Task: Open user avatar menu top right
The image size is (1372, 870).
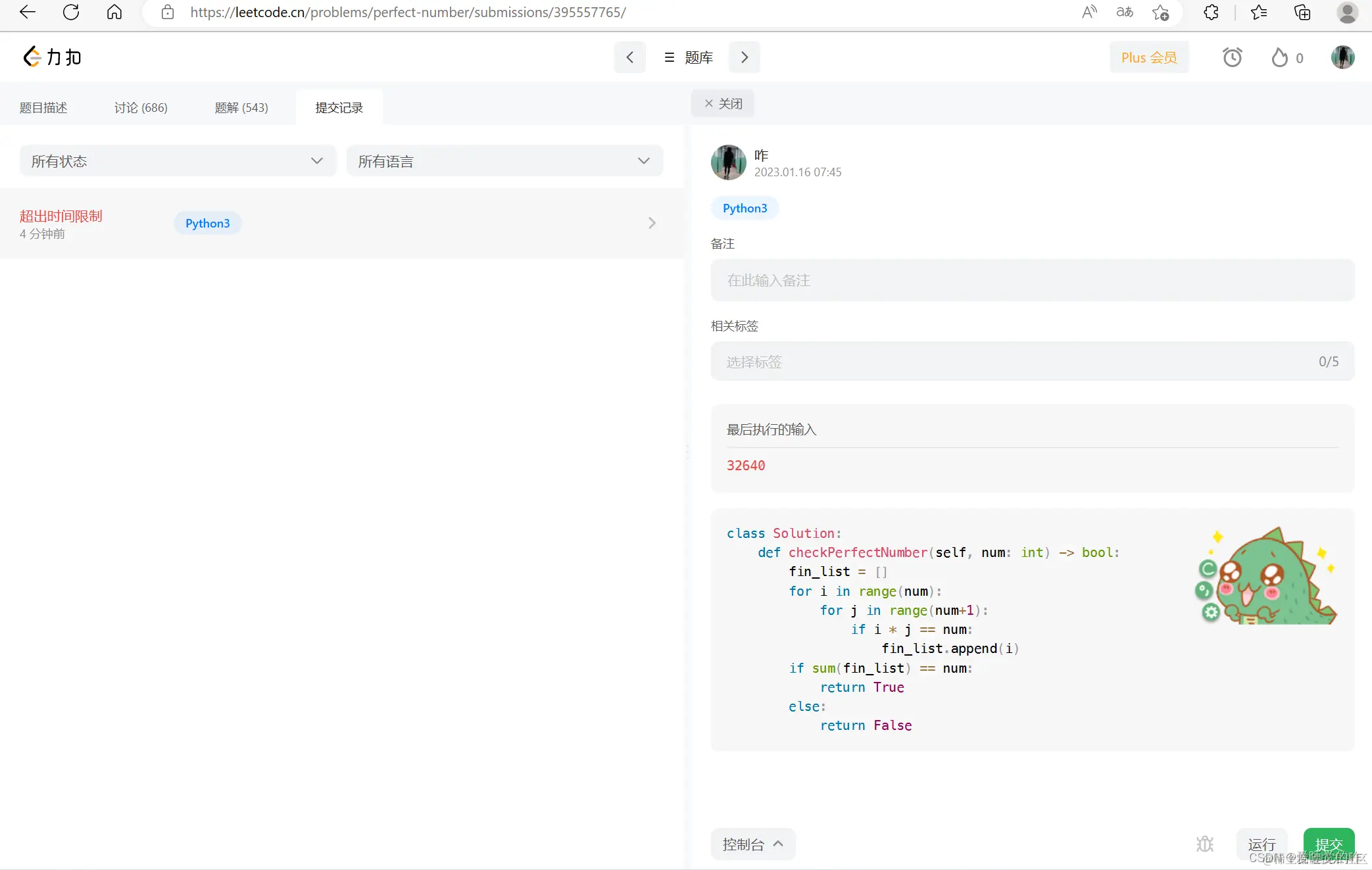Action: click(x=1342, y=57)
